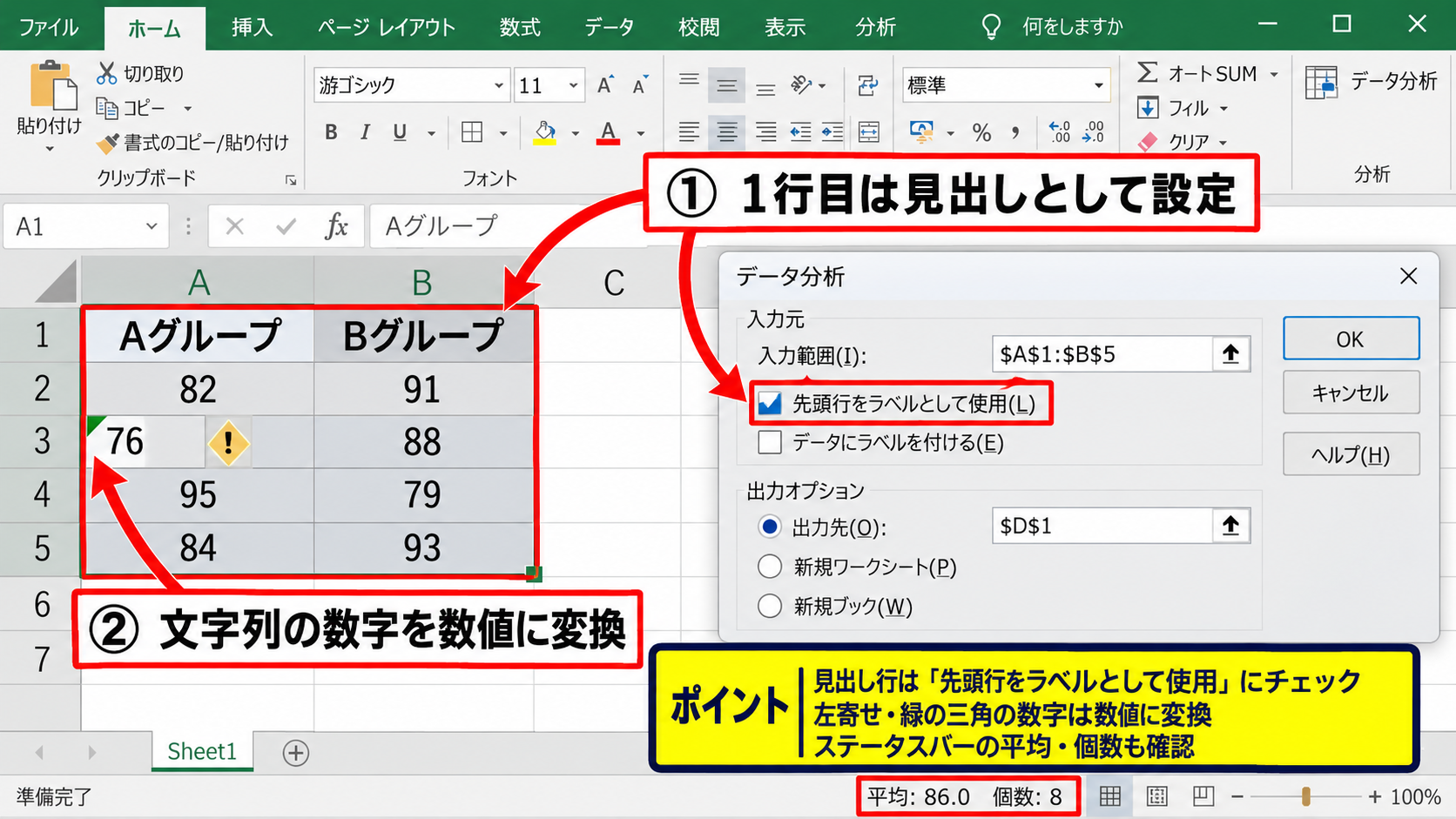
Task: Click the Paste (貼り付け) clipboard icon
Action: pos(53,85)
